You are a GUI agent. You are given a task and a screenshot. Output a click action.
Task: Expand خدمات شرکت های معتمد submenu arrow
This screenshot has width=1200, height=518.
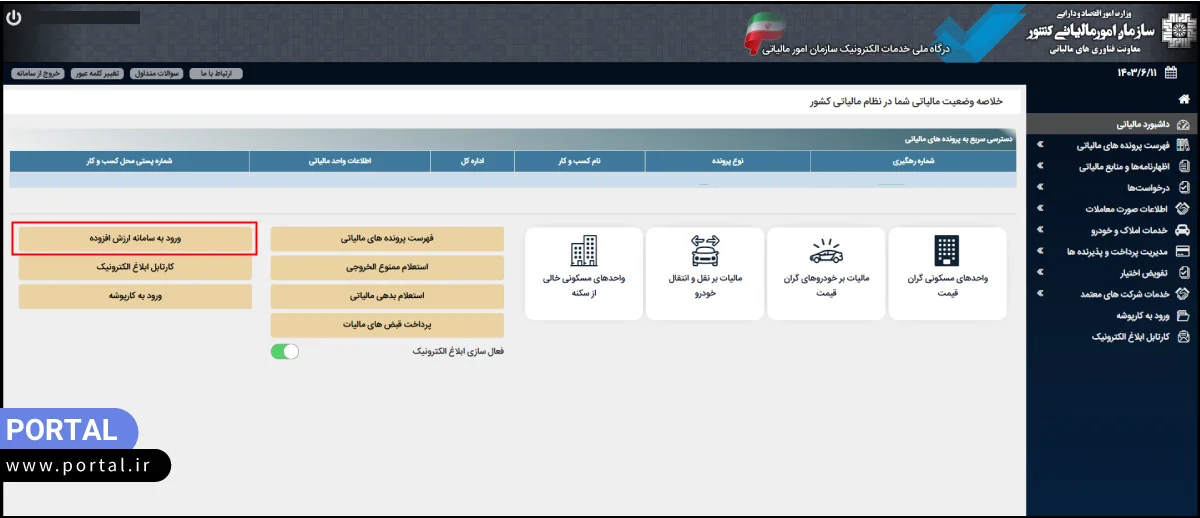(1041, 294)
